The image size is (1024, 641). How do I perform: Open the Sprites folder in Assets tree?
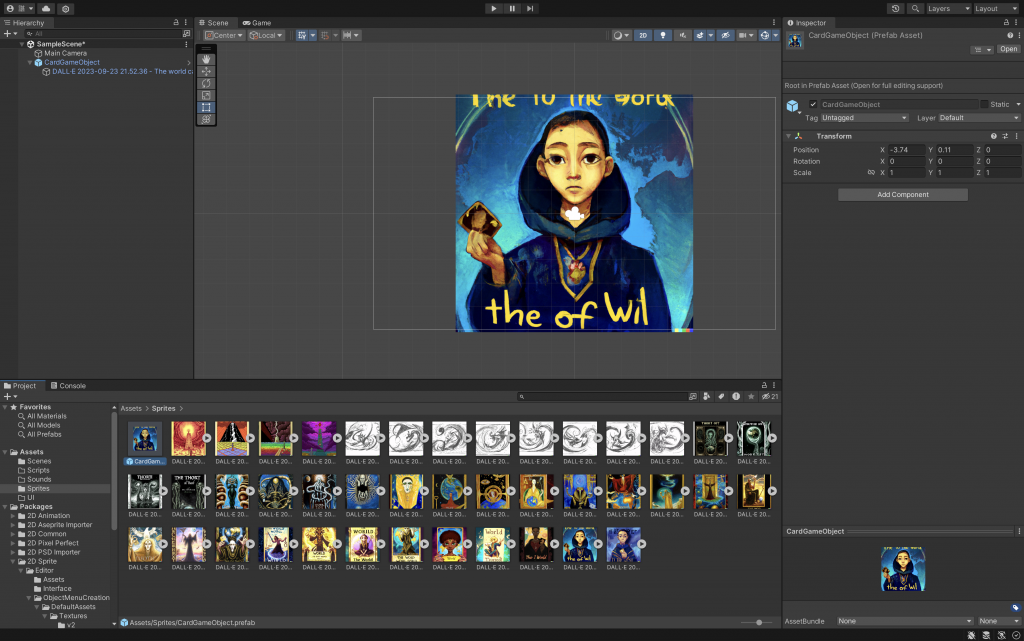[x=38, y=488]
